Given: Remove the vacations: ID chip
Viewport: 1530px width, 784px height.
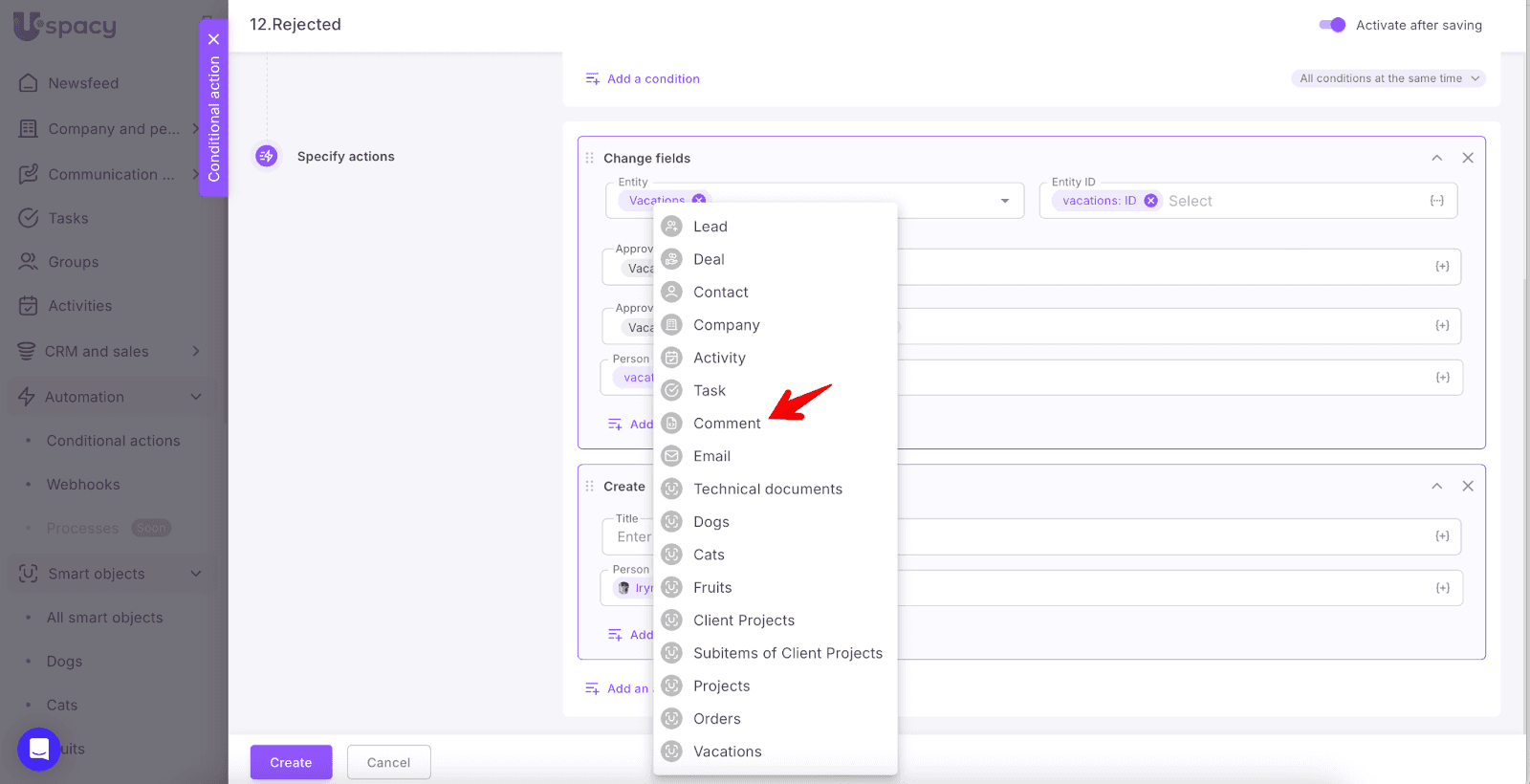Looking at the screenshot, I should tap(1150, 201).
